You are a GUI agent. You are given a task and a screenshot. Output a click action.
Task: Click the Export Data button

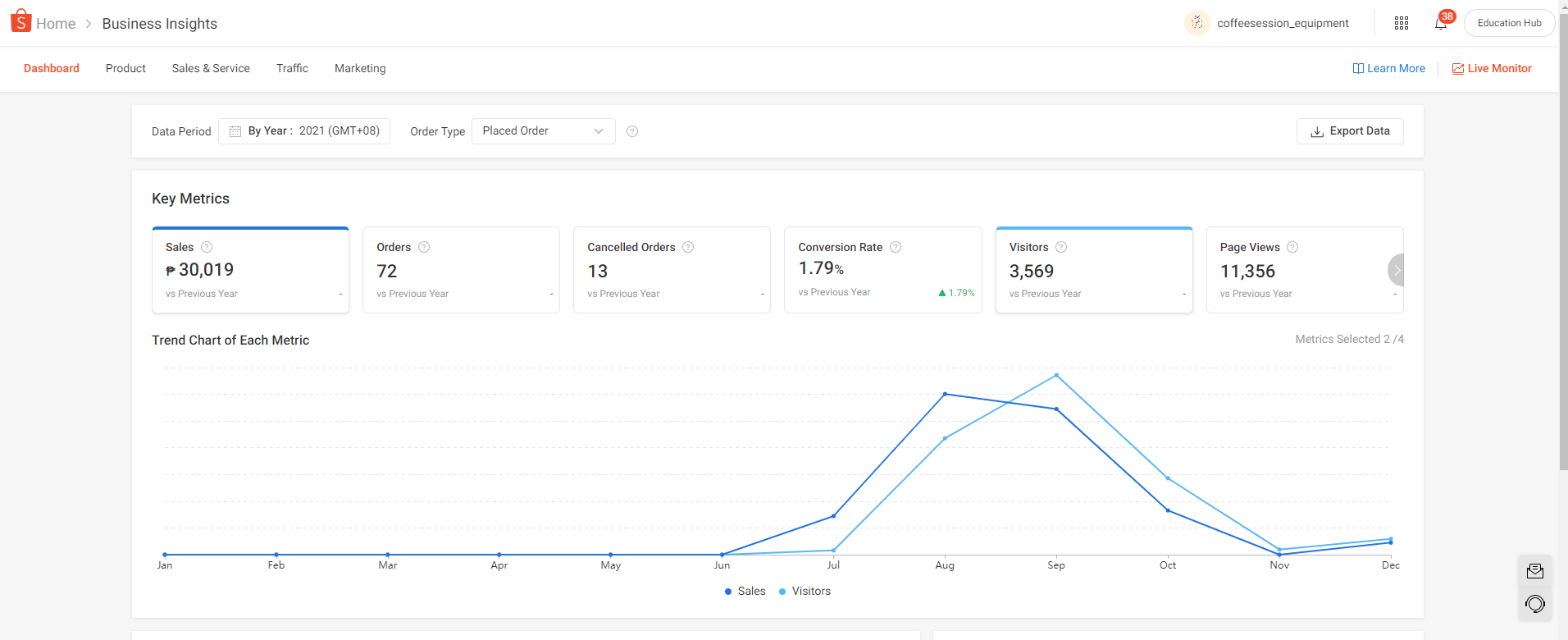pyautogui.click(x=1350, y=131)
